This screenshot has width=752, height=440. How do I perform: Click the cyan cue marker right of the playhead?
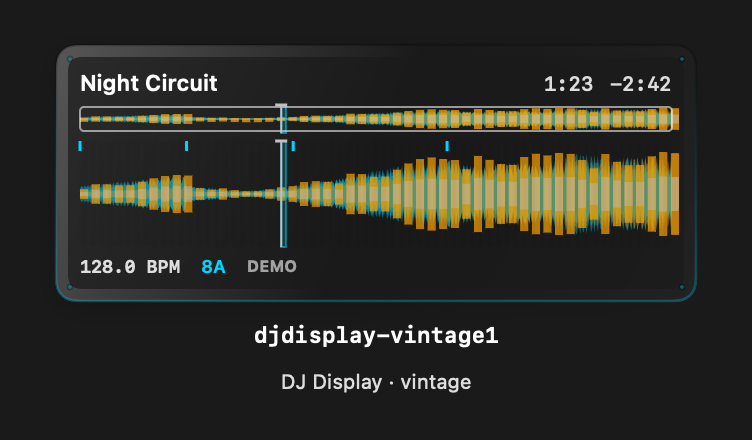pos(293,146)
